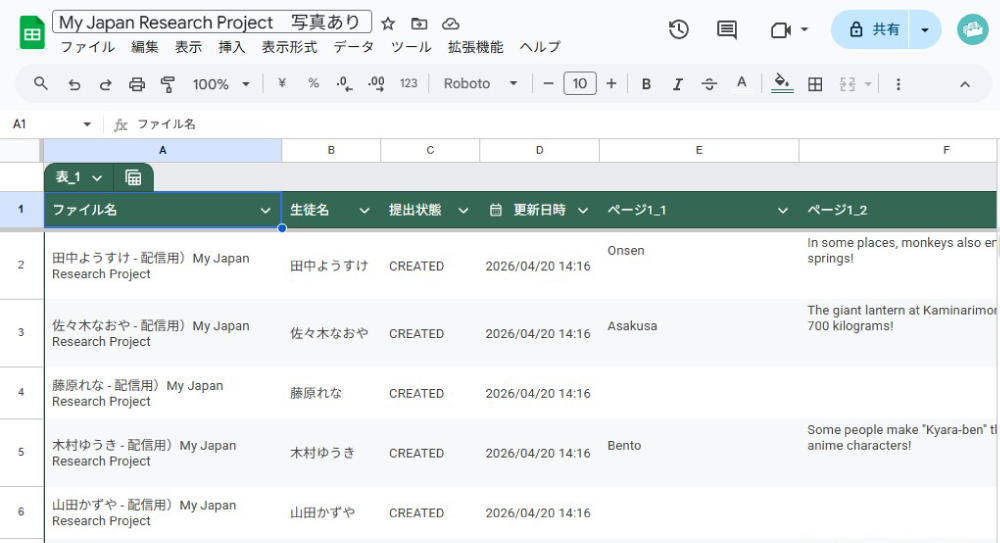Click the print icon
Screen dimensions: 1000x543
pyautogui.click(x=137, y=84)
